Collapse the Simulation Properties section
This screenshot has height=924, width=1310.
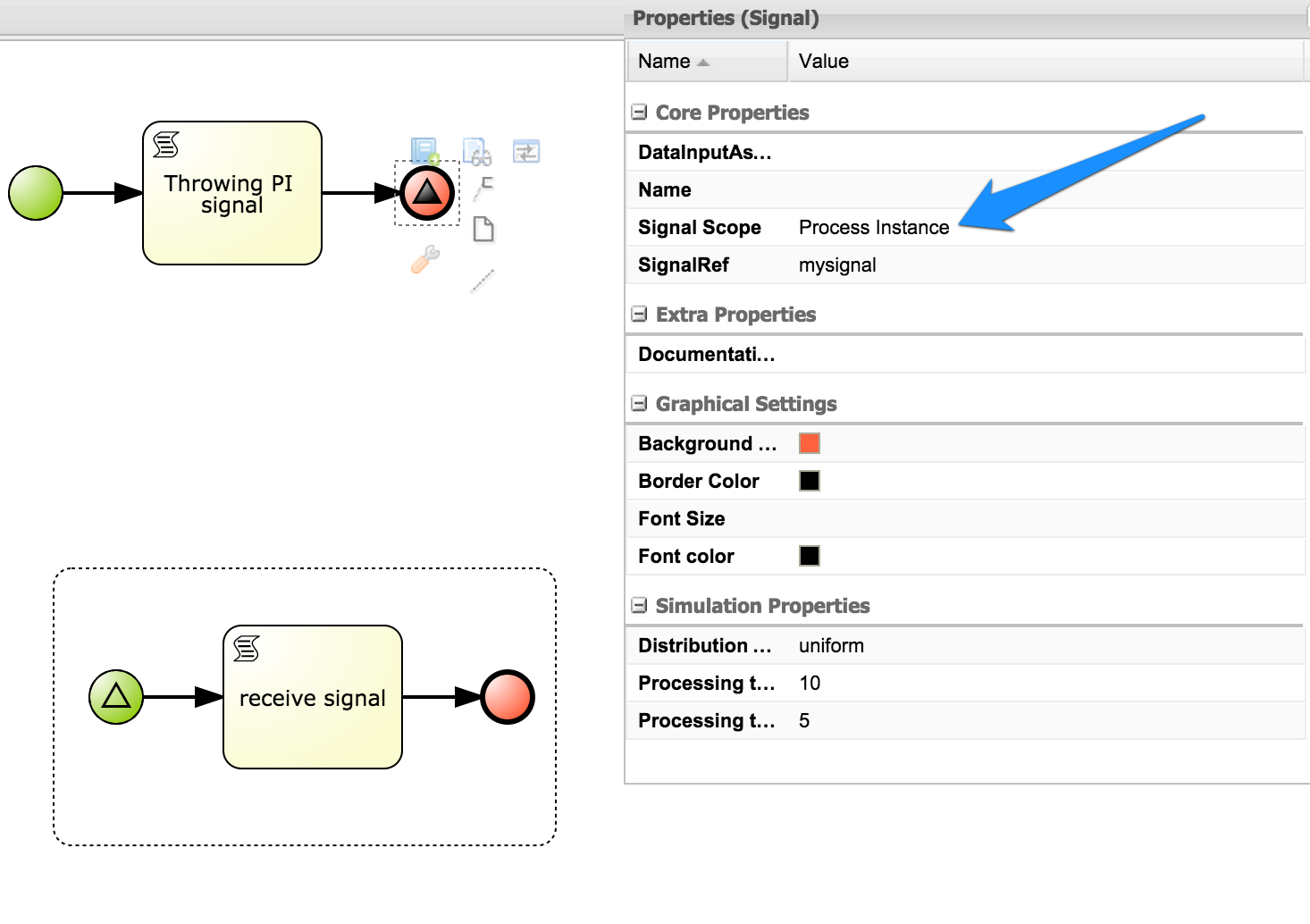click(639, 605)
